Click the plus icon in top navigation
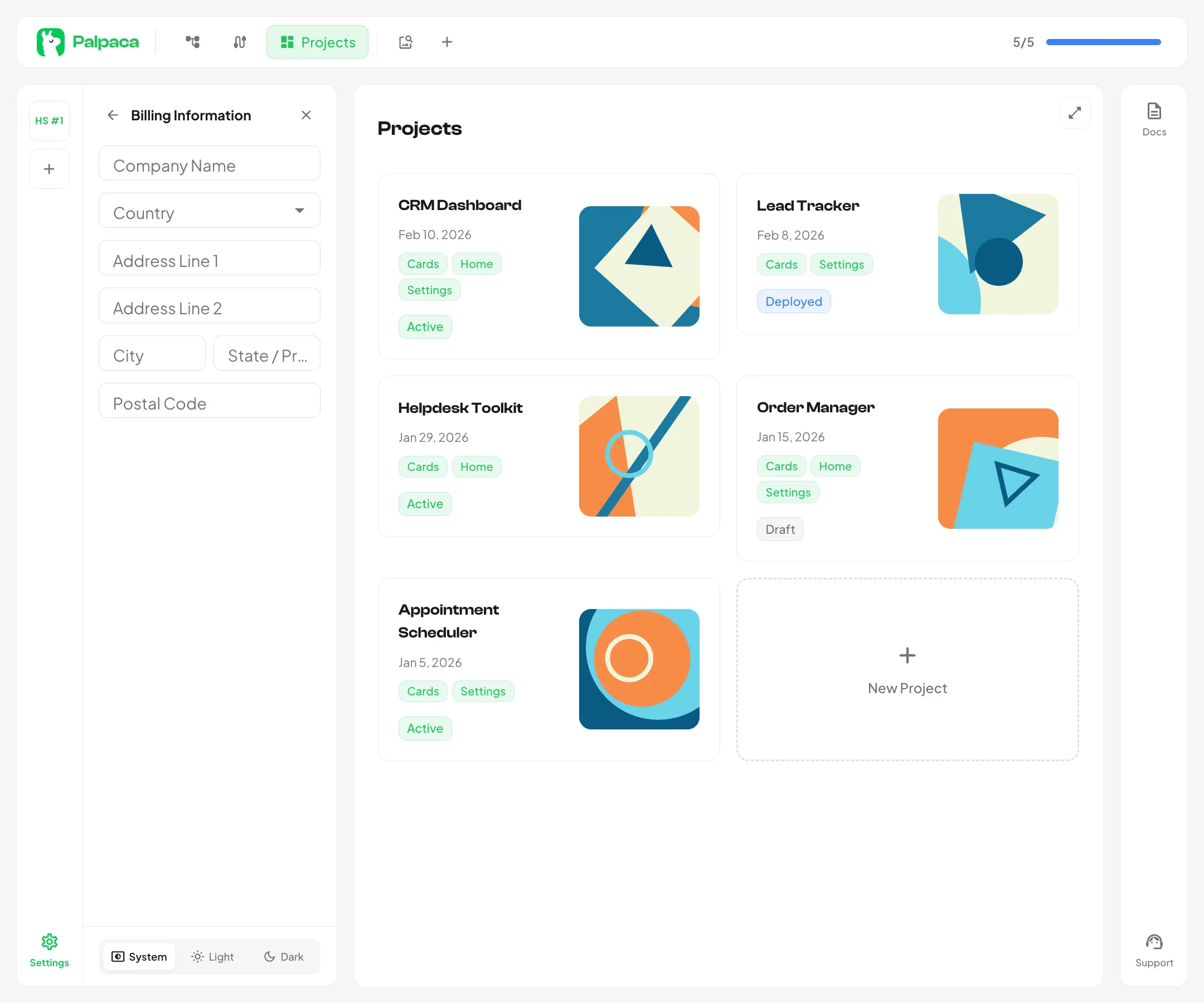 (x=446, y=42)
